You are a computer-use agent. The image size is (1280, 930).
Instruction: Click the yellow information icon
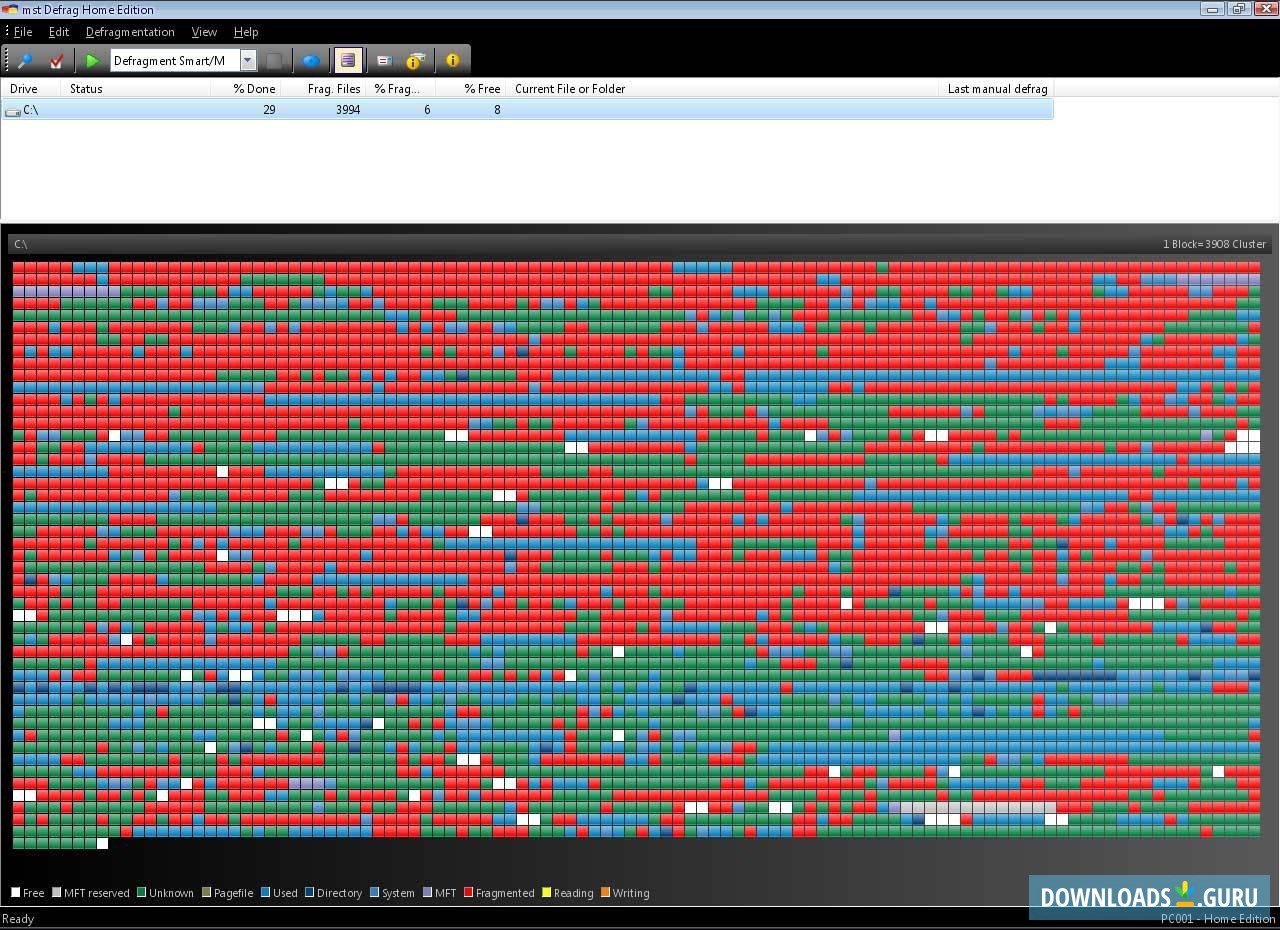452,61
